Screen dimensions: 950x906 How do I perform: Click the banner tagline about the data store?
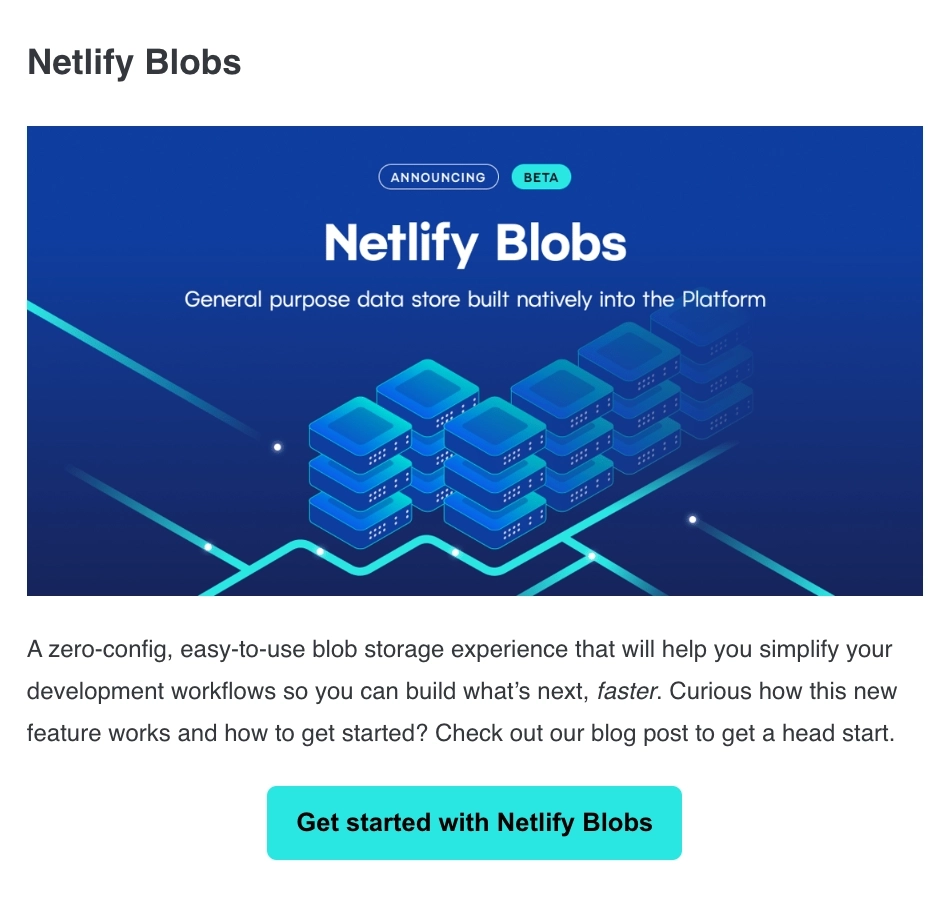[475, 298]
